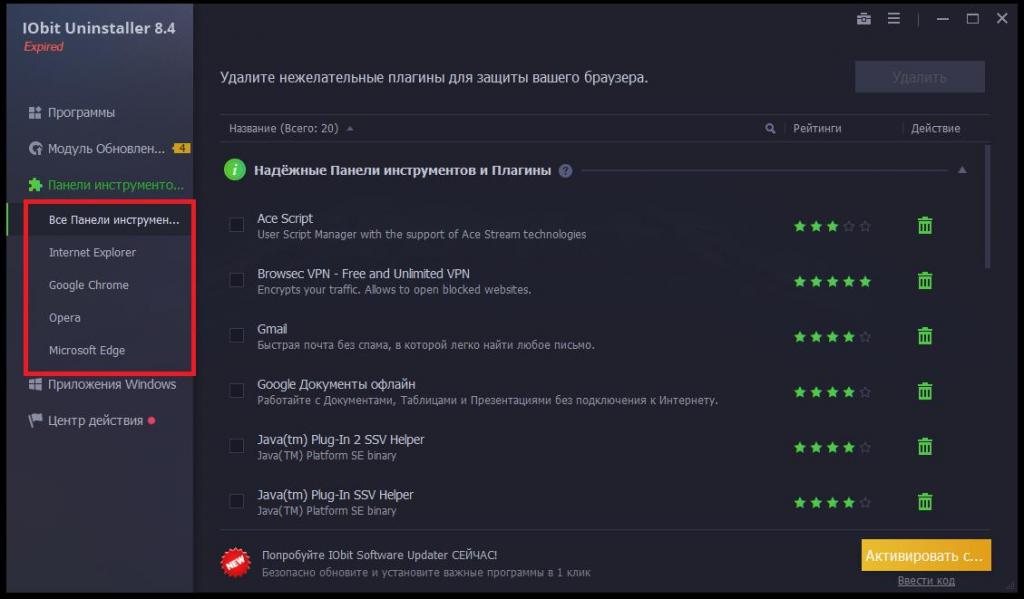Click the red notification dot
Viewport: 1024px width, 599px height.
click(152, 420)
